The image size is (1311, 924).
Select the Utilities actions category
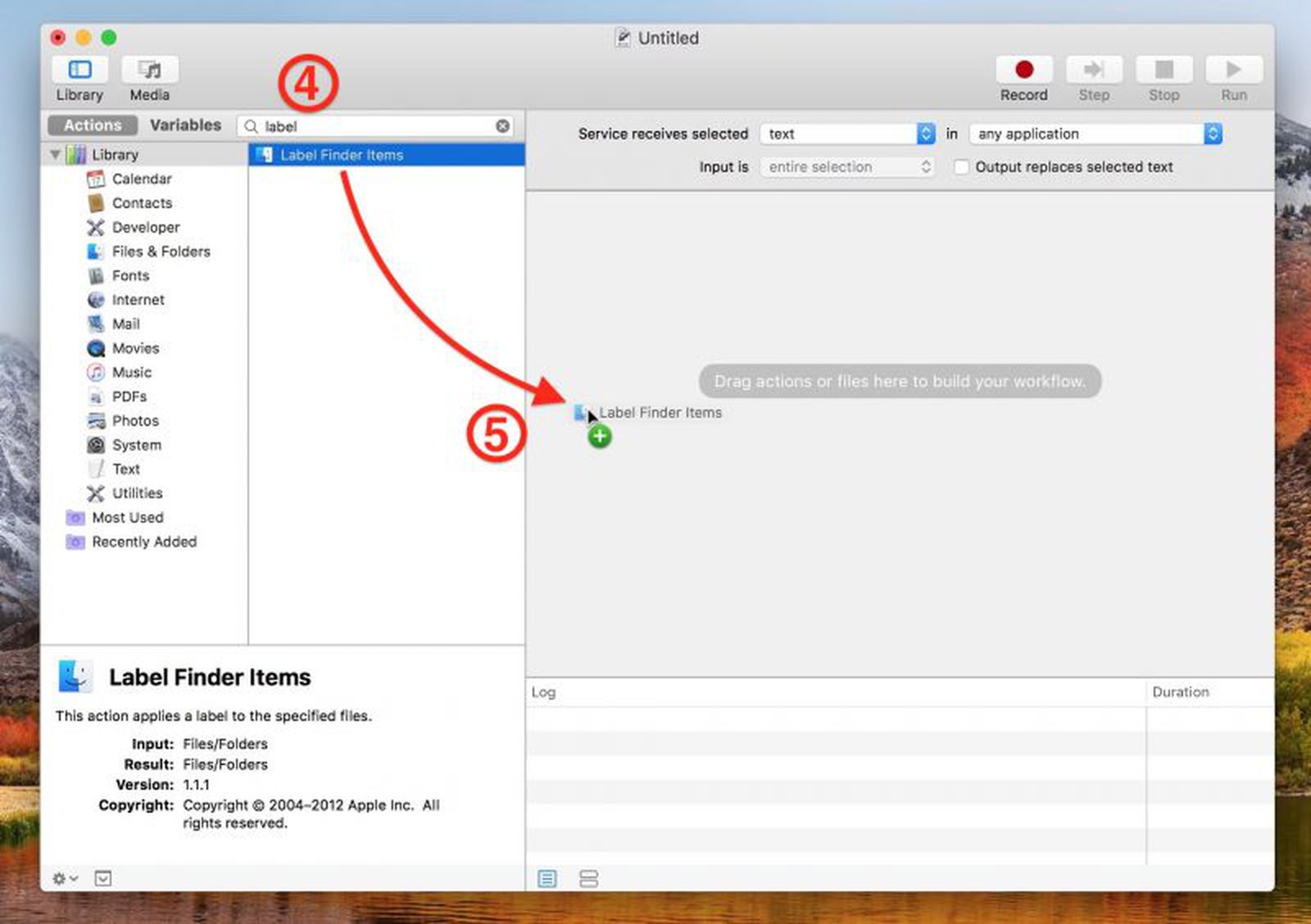[x=136, y=493]
